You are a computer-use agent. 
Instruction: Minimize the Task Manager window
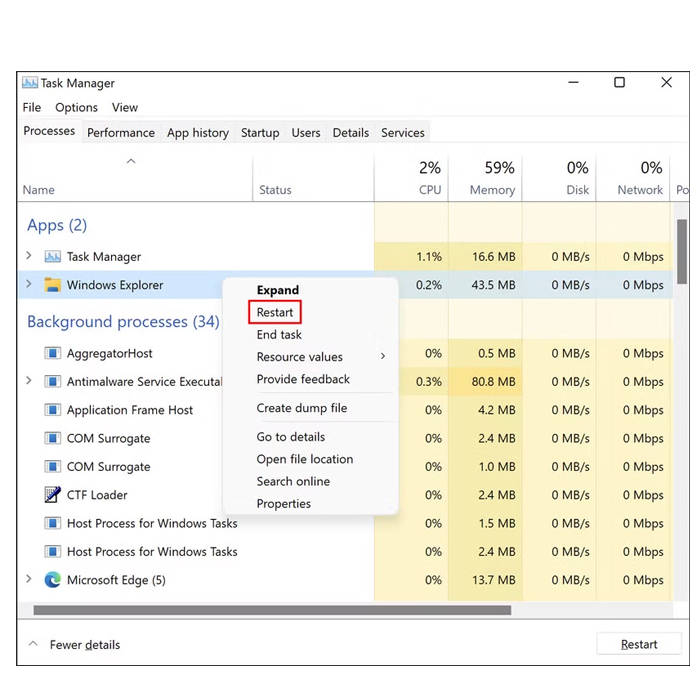pos(574,83)
